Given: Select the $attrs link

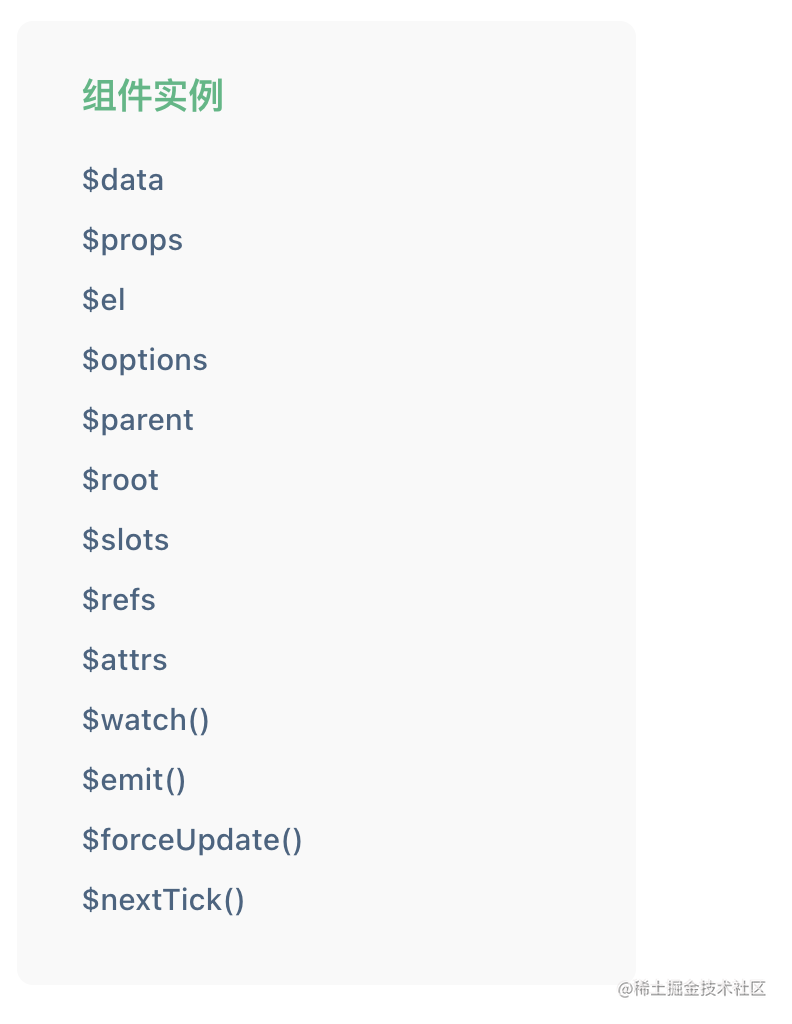Looking at the screenshot, I should (x=125, y=660).
